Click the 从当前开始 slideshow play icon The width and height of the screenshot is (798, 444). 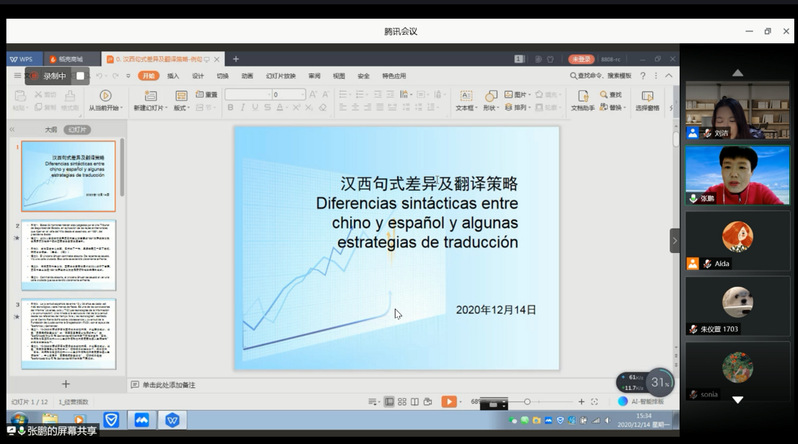(105, 95)
